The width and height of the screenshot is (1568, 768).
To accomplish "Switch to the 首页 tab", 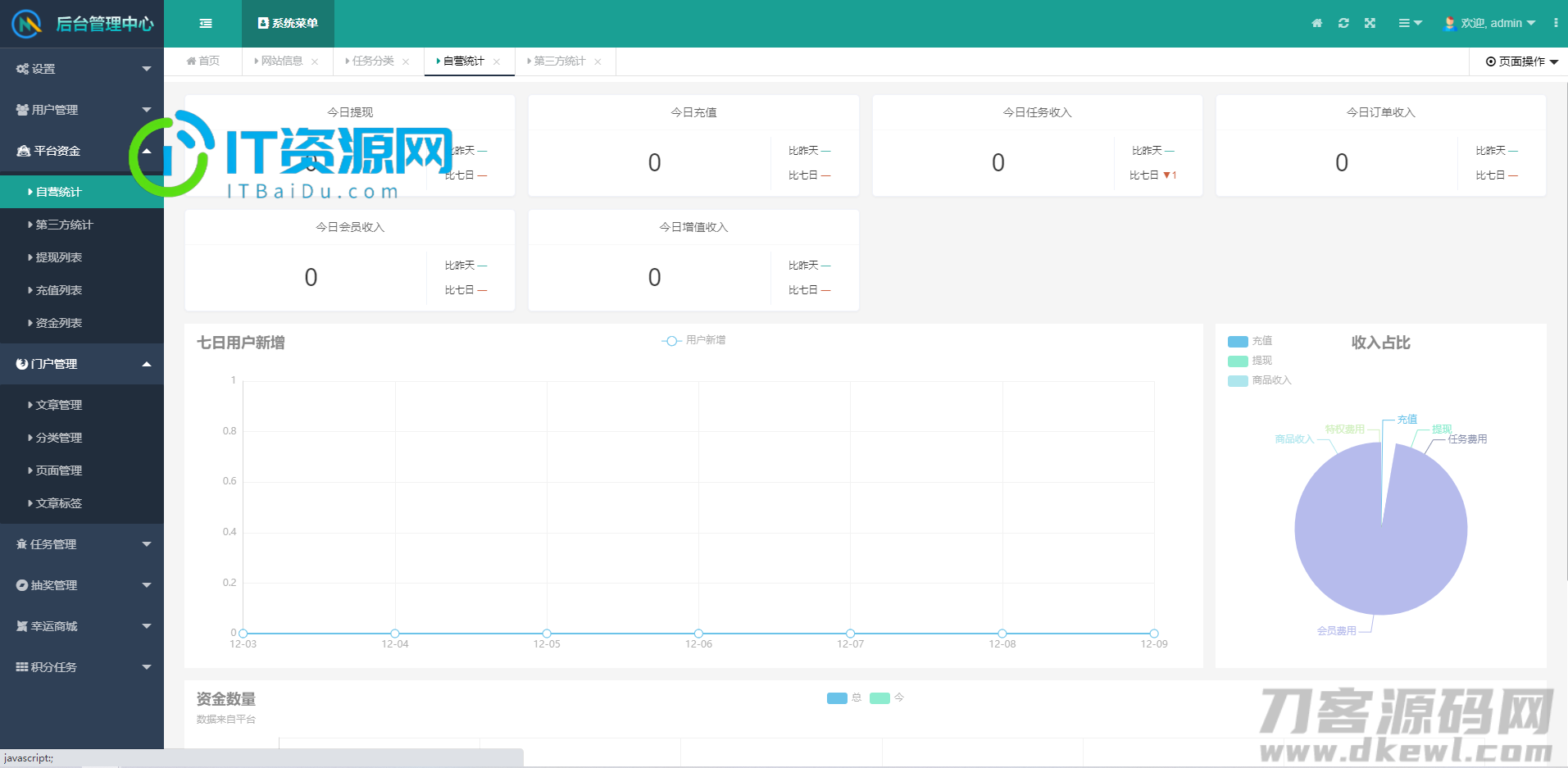I will [x=203, y=61].
